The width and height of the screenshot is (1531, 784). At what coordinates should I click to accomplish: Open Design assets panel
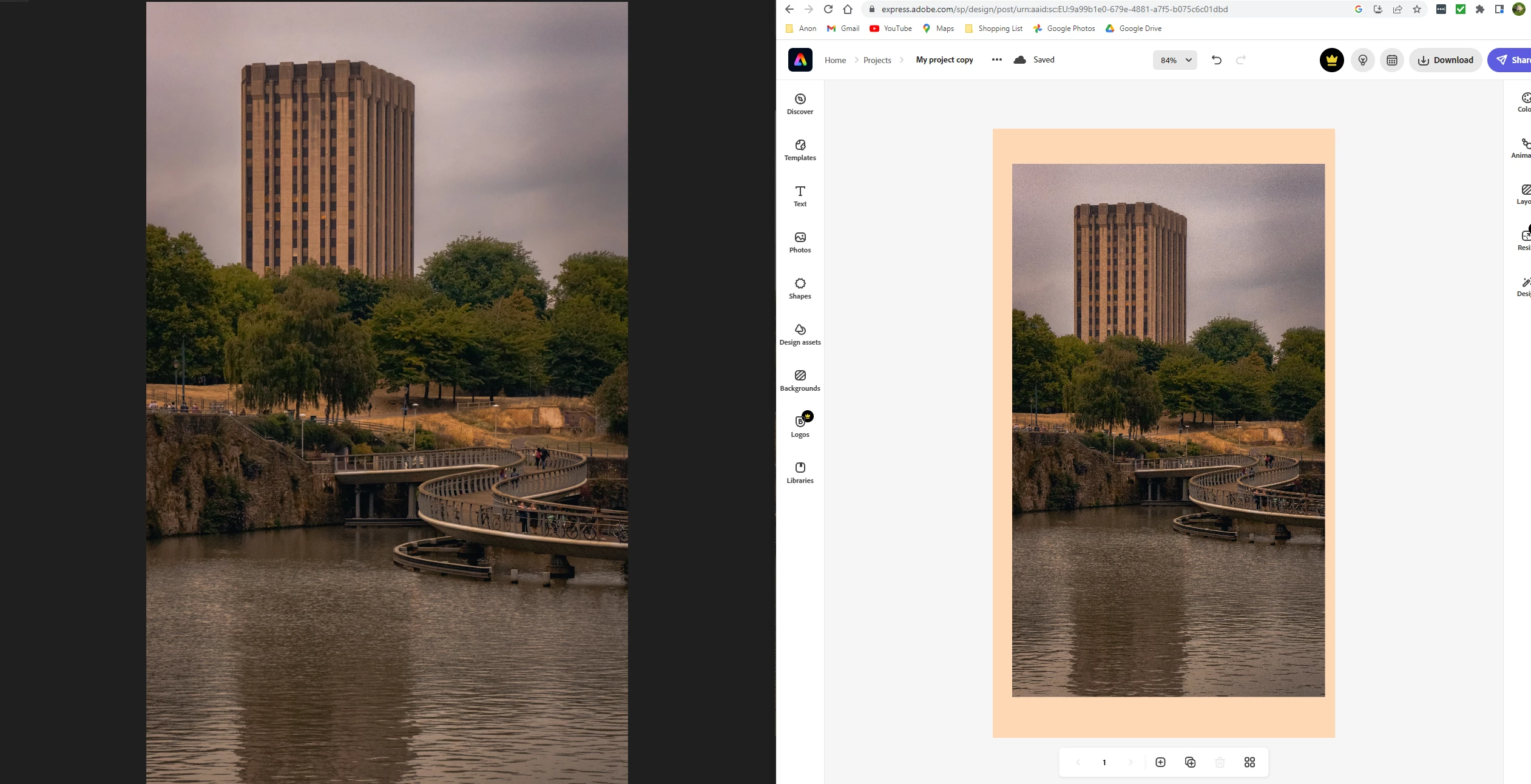(800, 334)
